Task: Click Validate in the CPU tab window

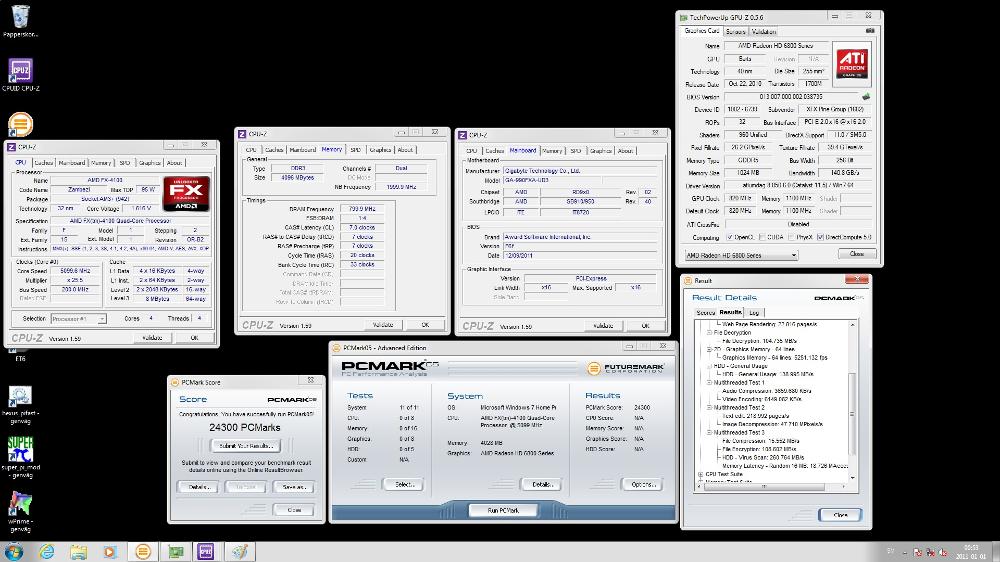Action: (152, 337)
